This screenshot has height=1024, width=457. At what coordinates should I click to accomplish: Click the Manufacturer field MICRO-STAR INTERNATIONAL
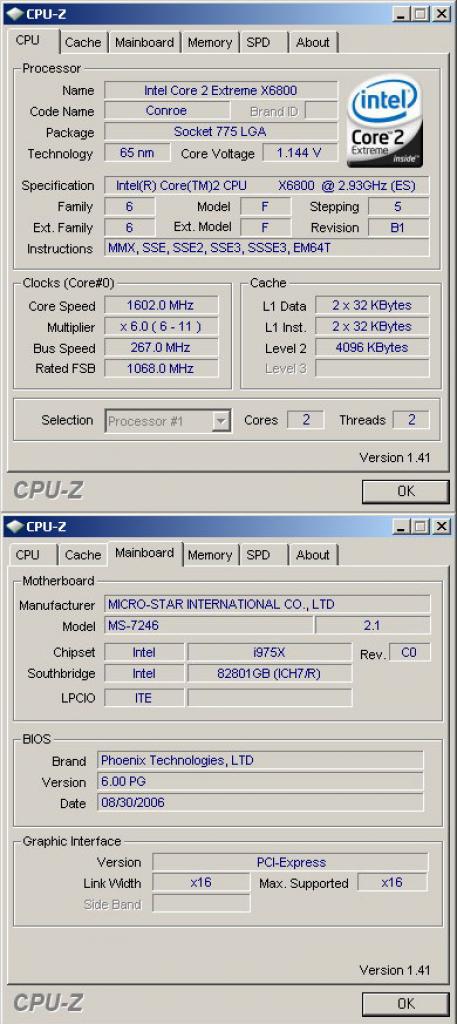click(x=267, y=604)
